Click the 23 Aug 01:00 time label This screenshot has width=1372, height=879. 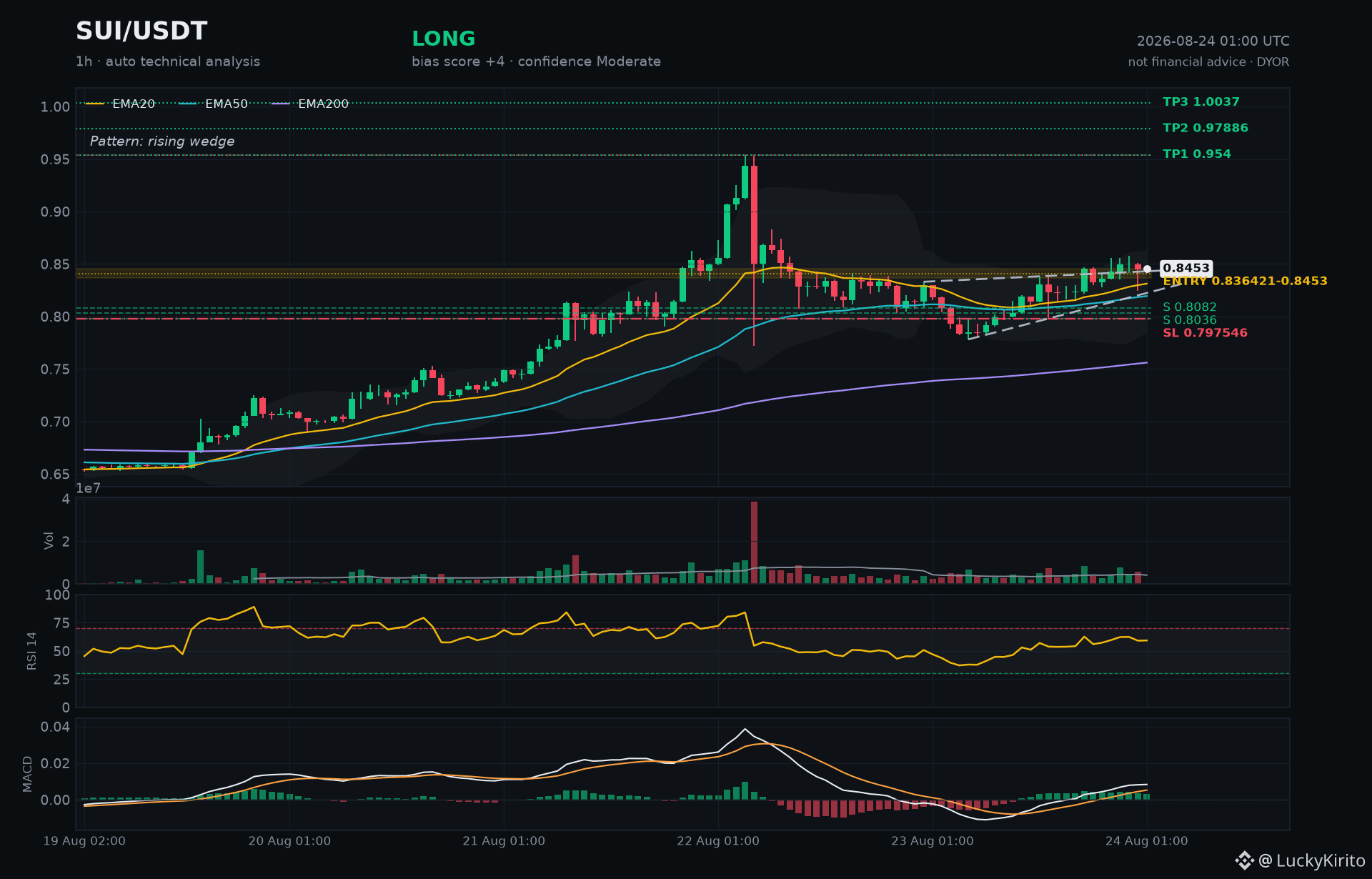[933, 841]
